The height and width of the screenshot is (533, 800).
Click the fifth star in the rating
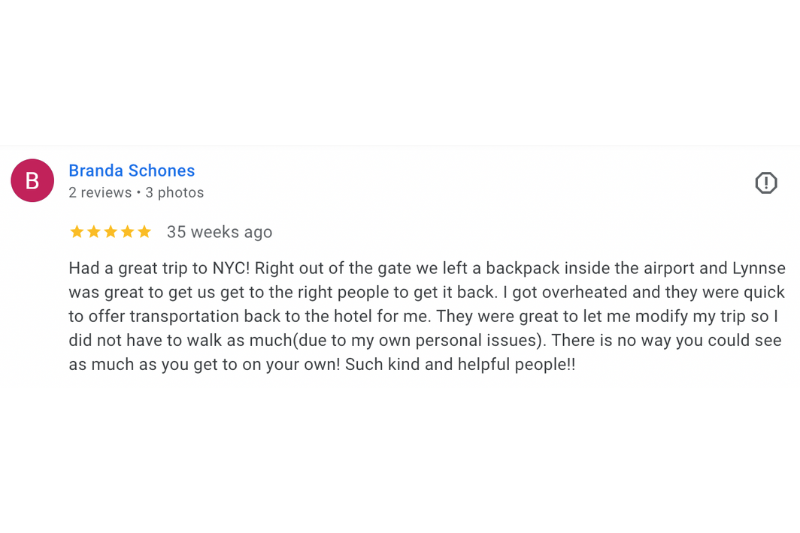tap(144, 232)
